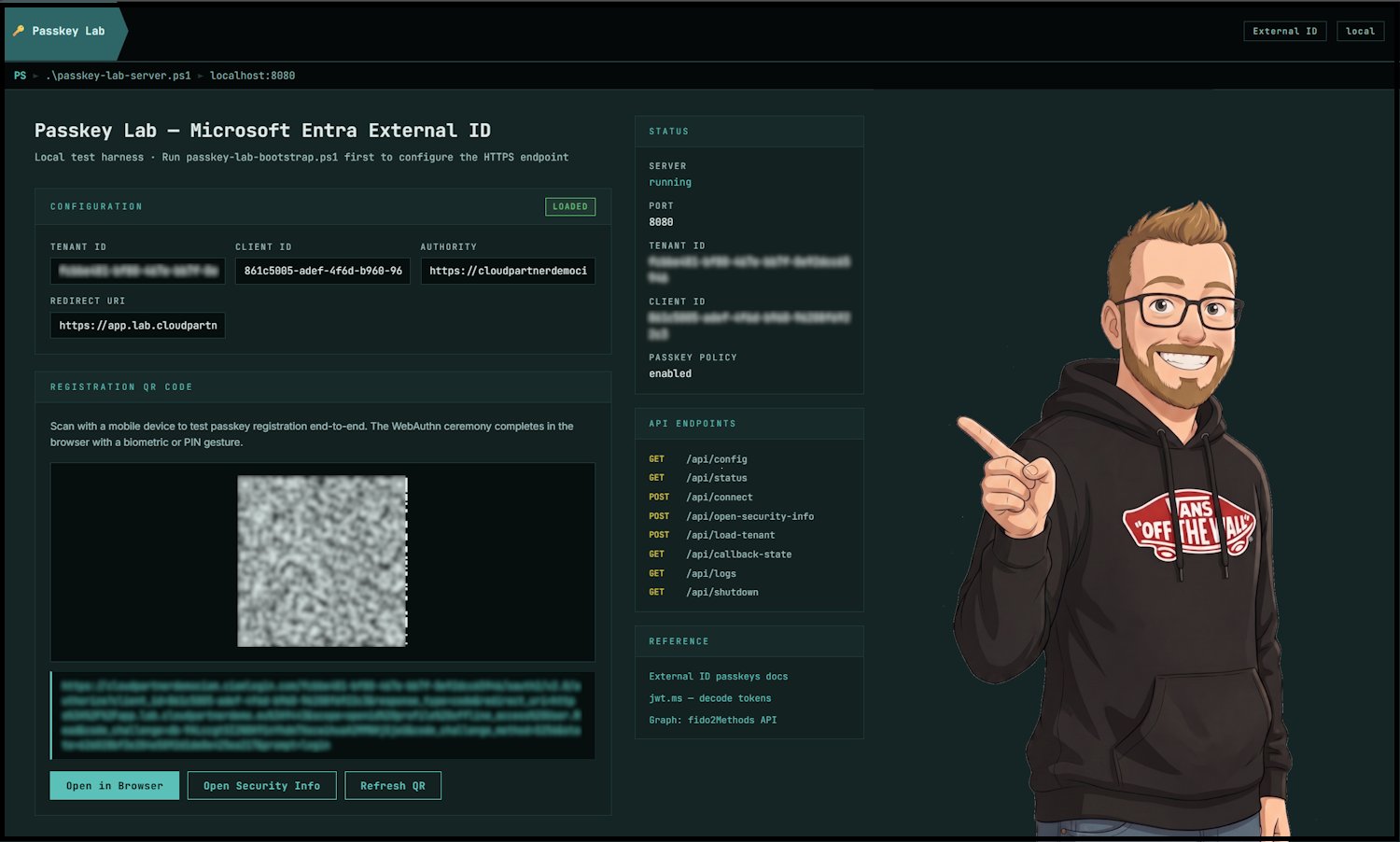Image resolution: width=1400 pixels, height=842 pixels.
Task: Click the LOADED status badge
Action: click(570, 206)
